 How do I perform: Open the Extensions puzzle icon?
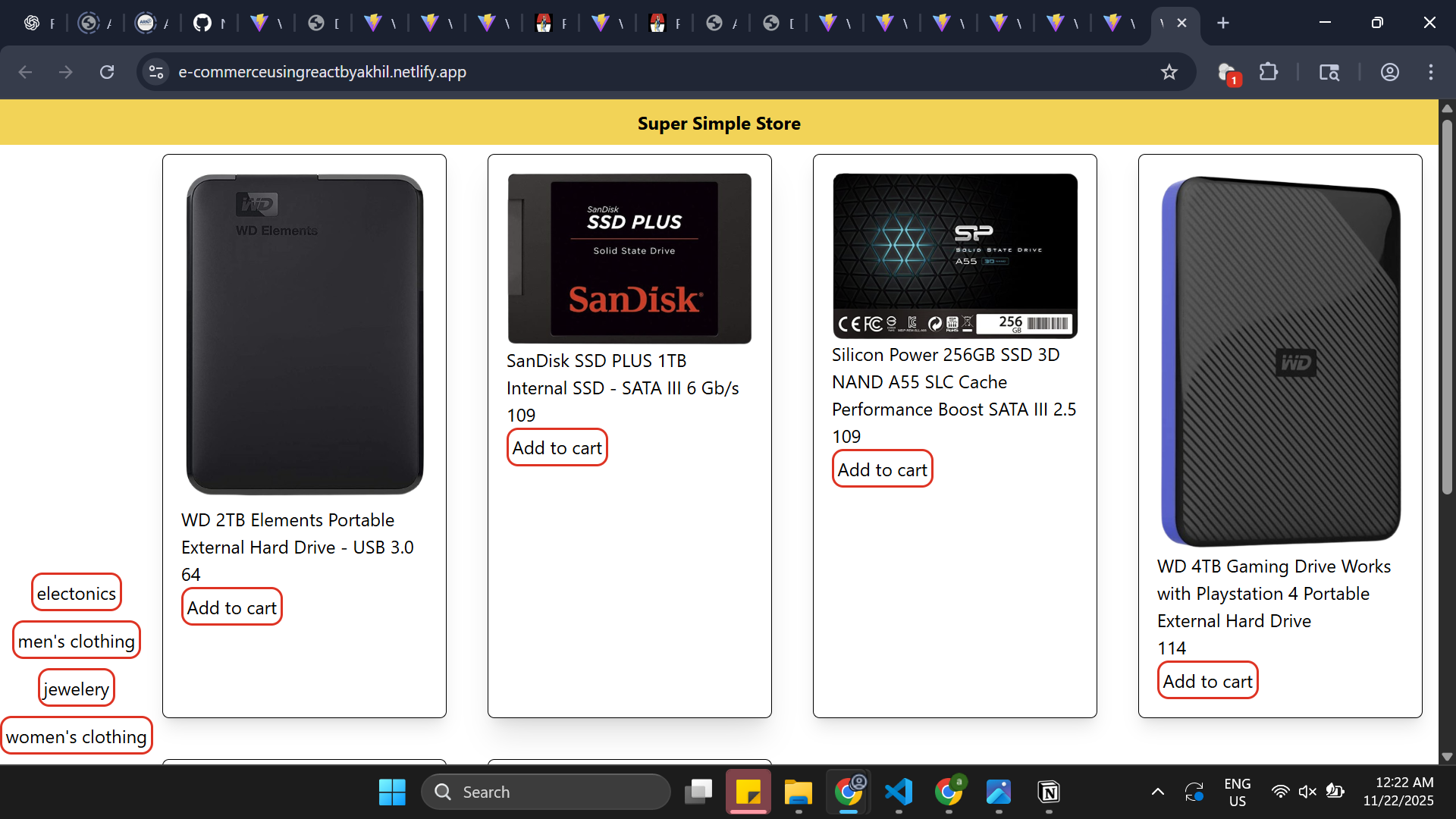[x=1268, y=72]
